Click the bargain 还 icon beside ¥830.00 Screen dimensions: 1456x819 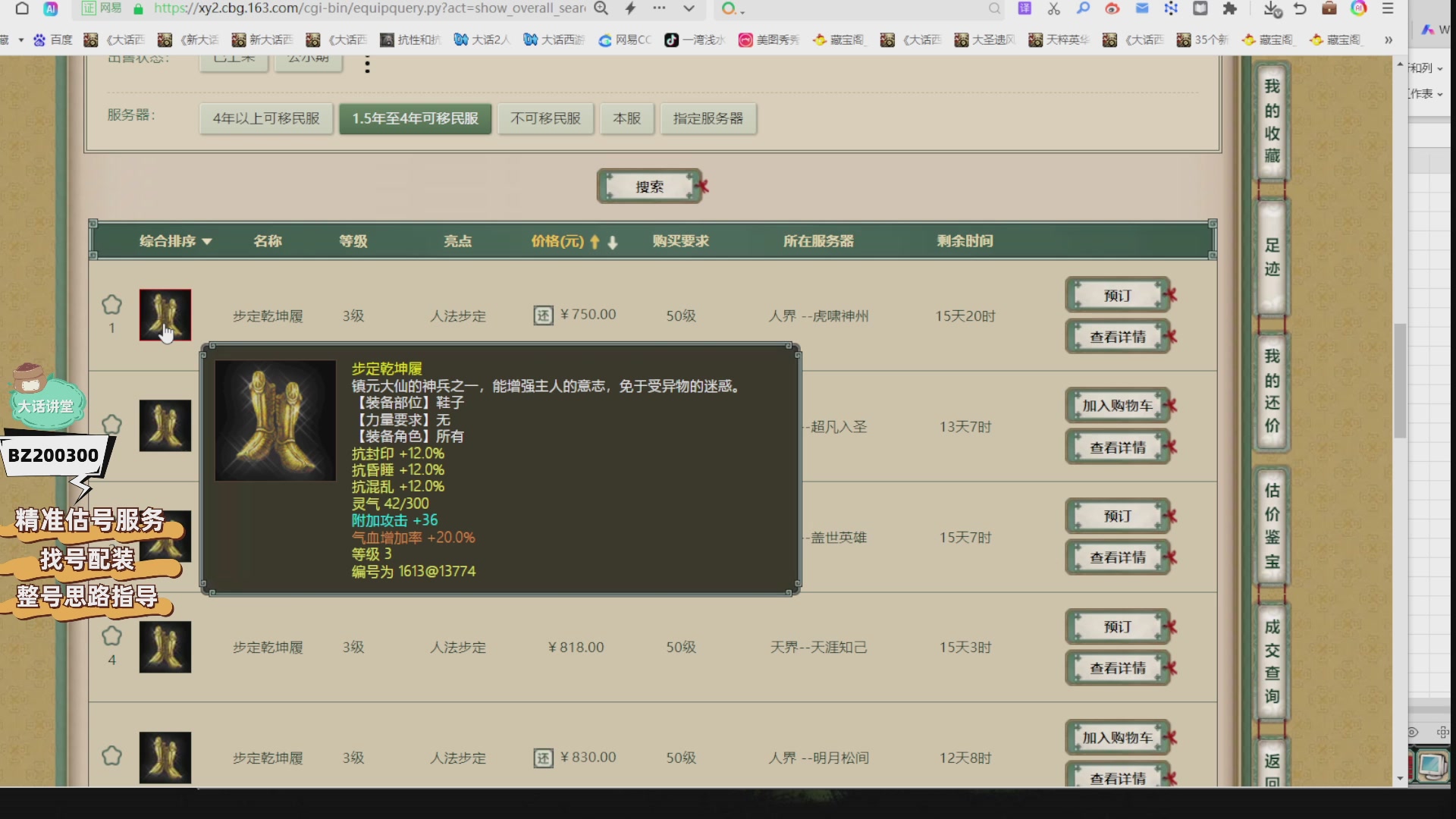coord(544,758)
